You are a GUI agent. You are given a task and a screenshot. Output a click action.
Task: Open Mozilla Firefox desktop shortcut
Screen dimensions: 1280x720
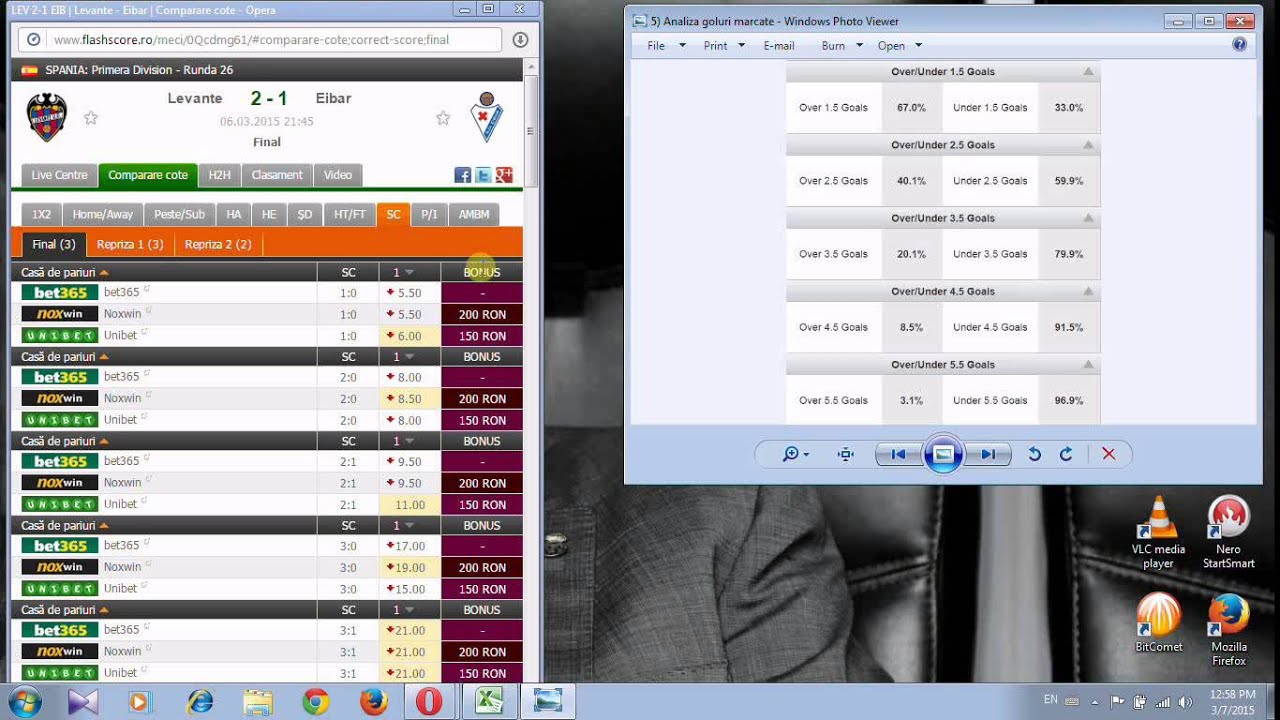click(x=1228, y=630)
